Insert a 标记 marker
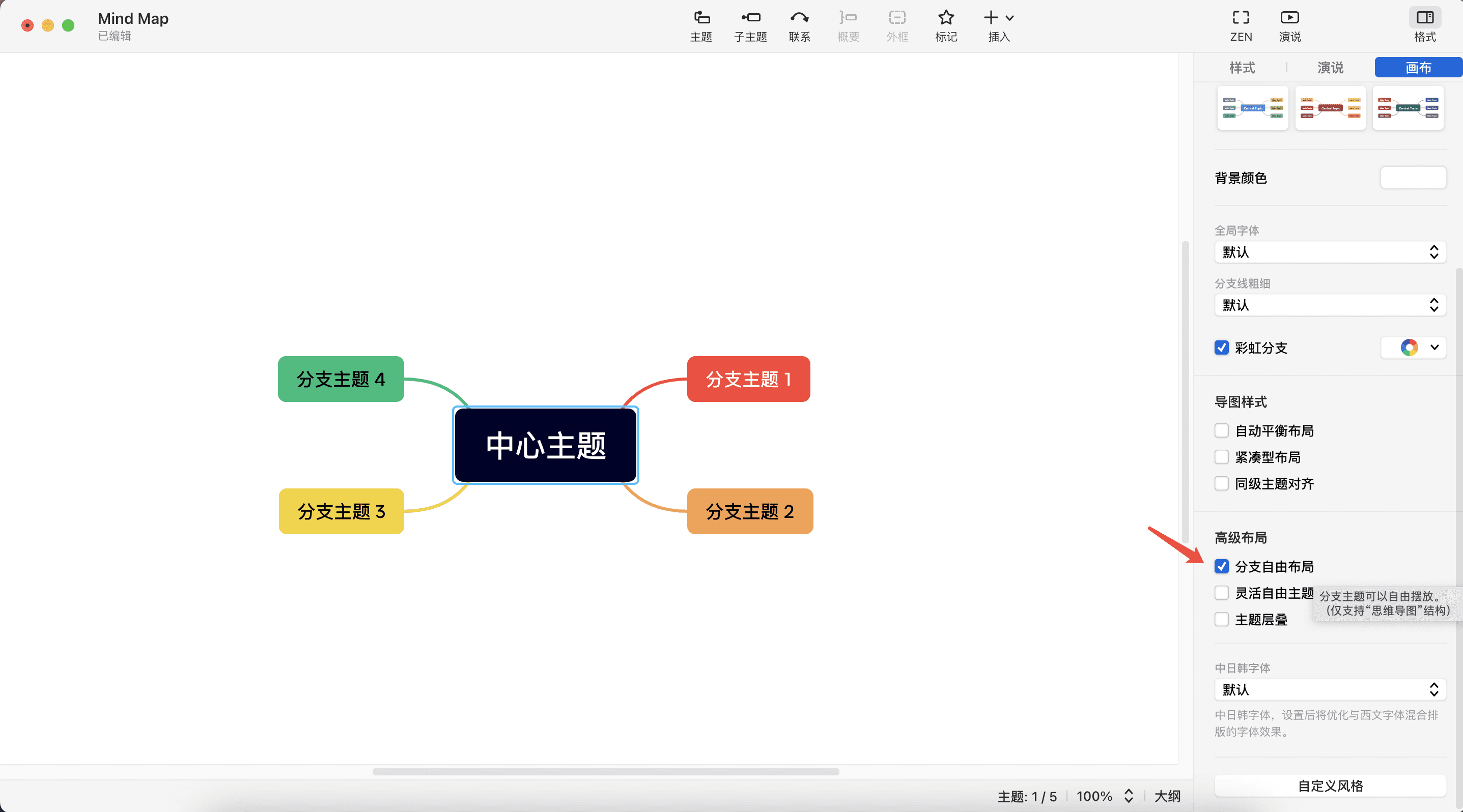Viewport: 1463px width, 812px height. tap(945, 25)
